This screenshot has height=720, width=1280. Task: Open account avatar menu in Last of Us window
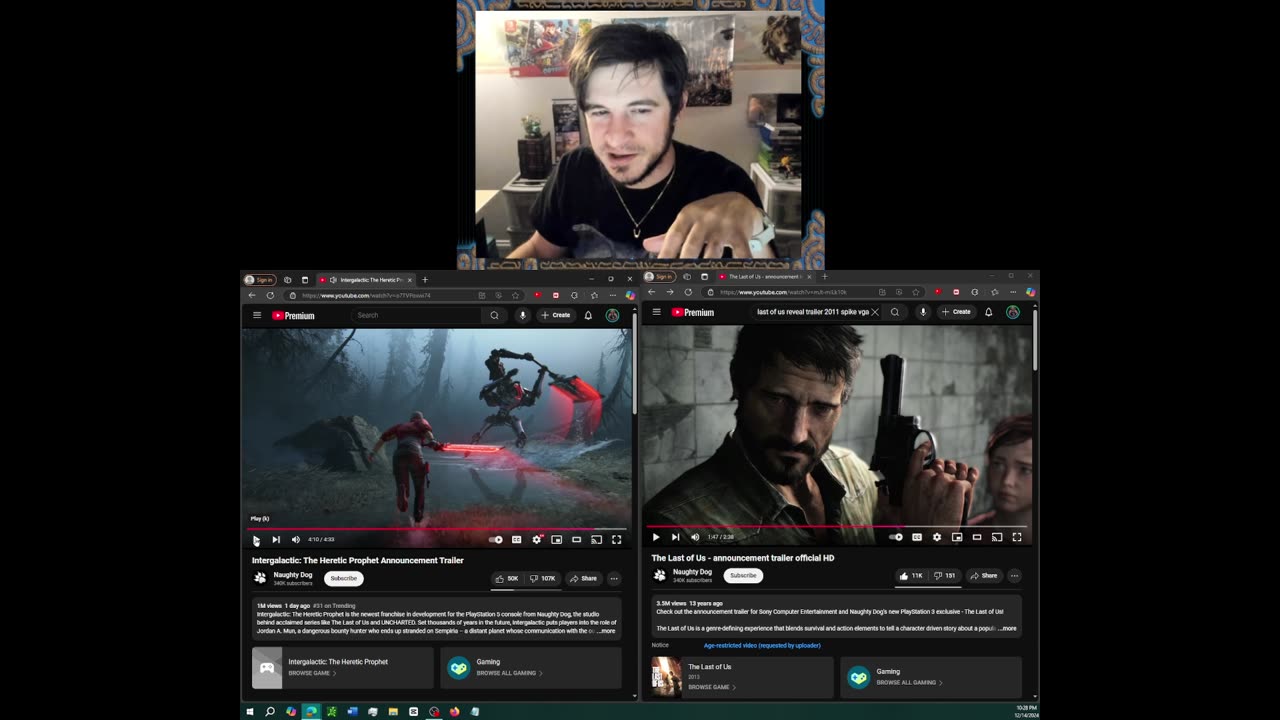[x=1013, y=312]
